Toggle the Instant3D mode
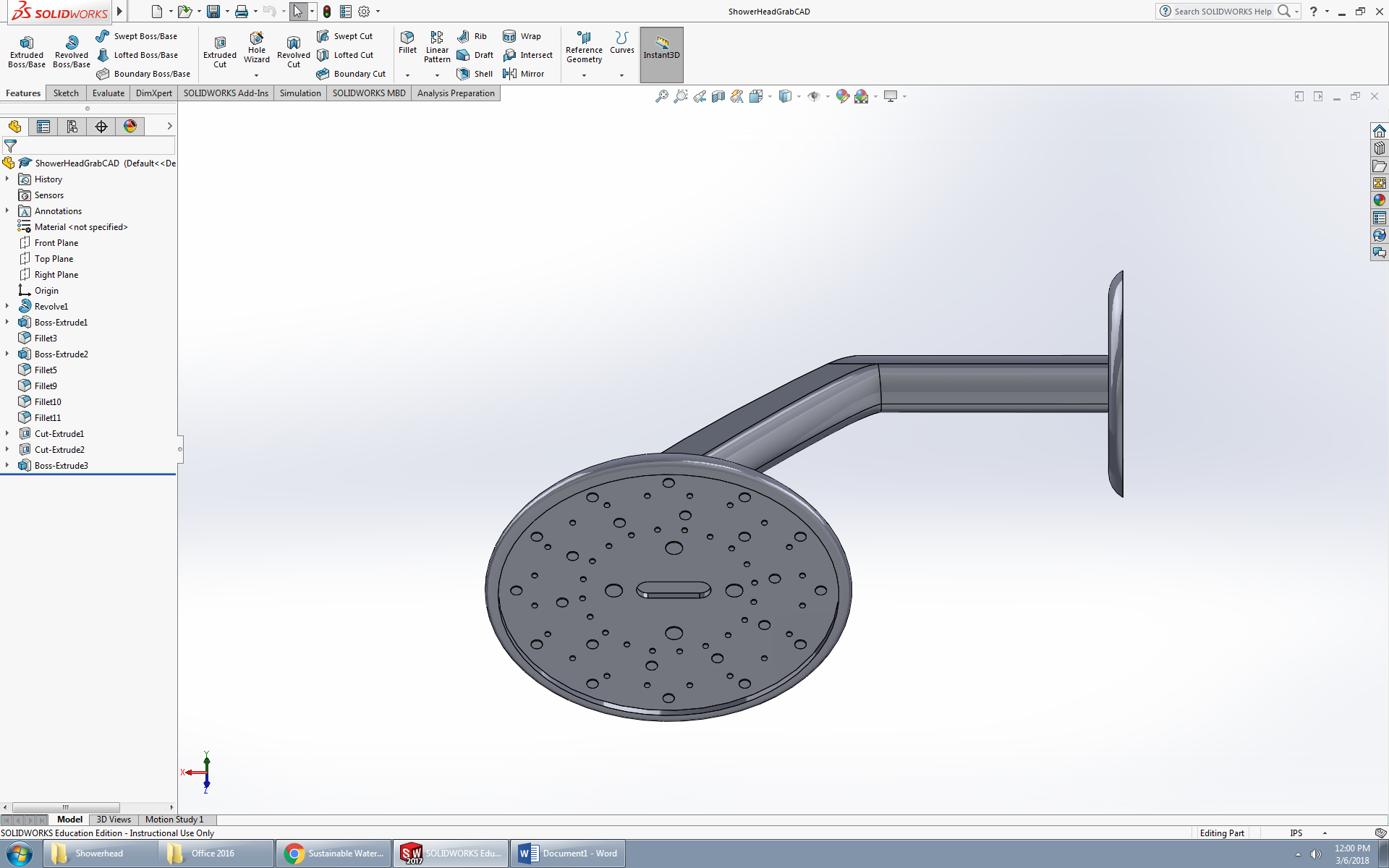The image size is (1389, 868). tap(661, 55)
